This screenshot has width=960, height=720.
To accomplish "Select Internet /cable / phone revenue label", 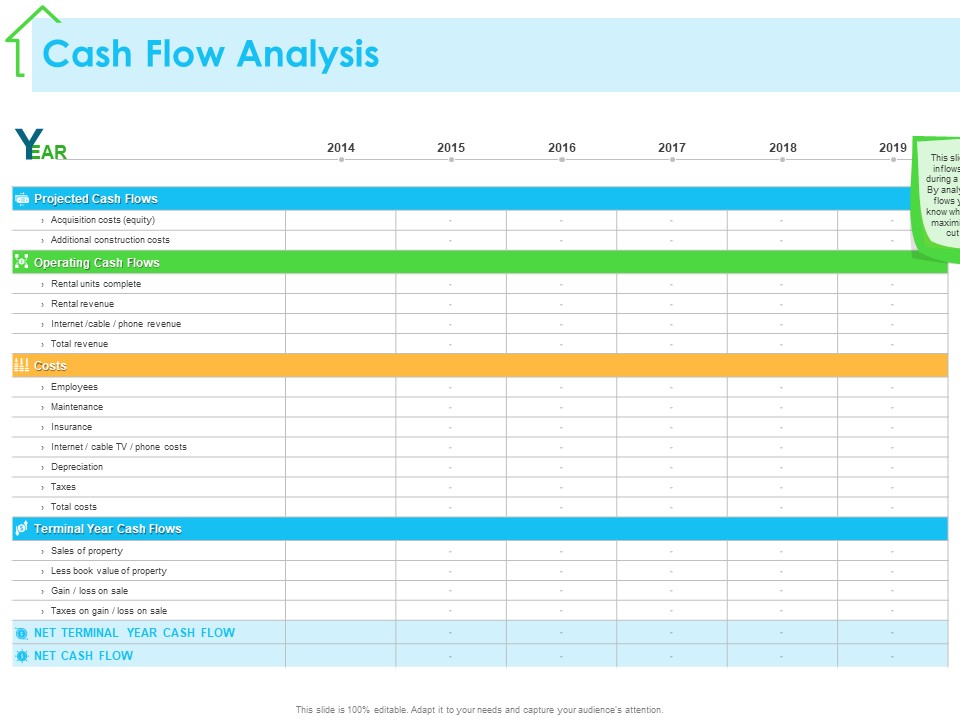I will pos(116,324).
